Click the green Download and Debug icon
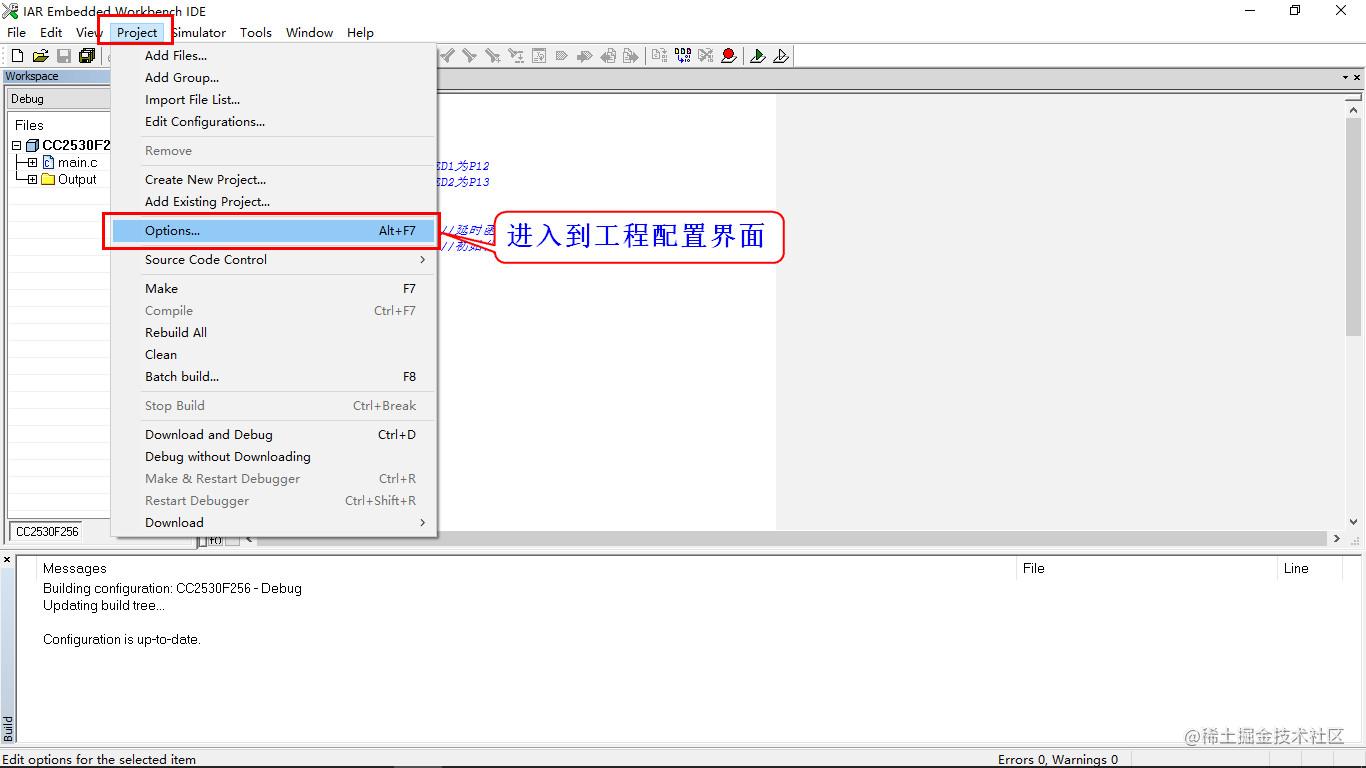This screenshot has width=1366, height=768. pyautogui.click(x=758, y=56)
